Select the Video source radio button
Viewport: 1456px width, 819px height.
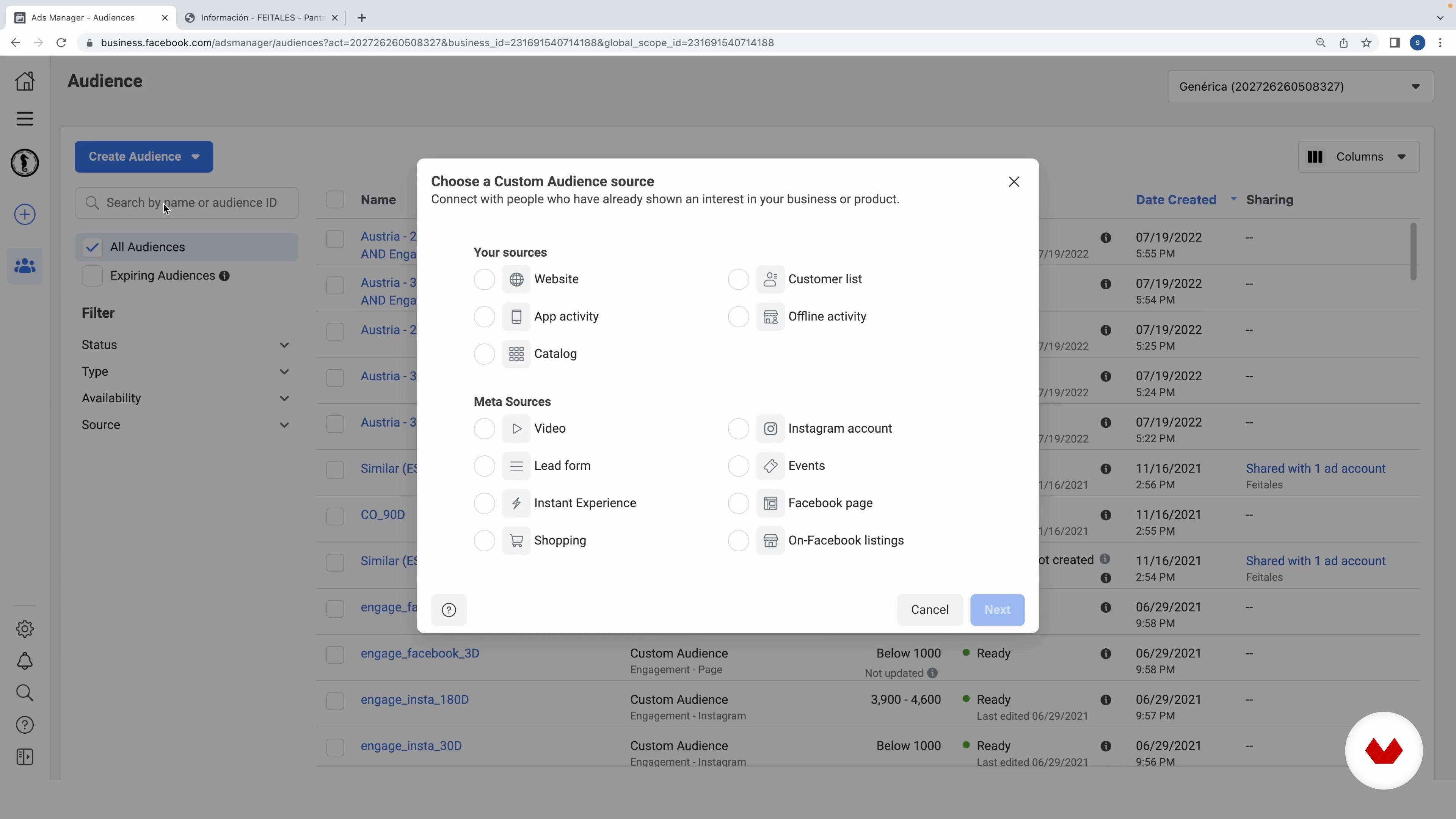tap(485, 428)
